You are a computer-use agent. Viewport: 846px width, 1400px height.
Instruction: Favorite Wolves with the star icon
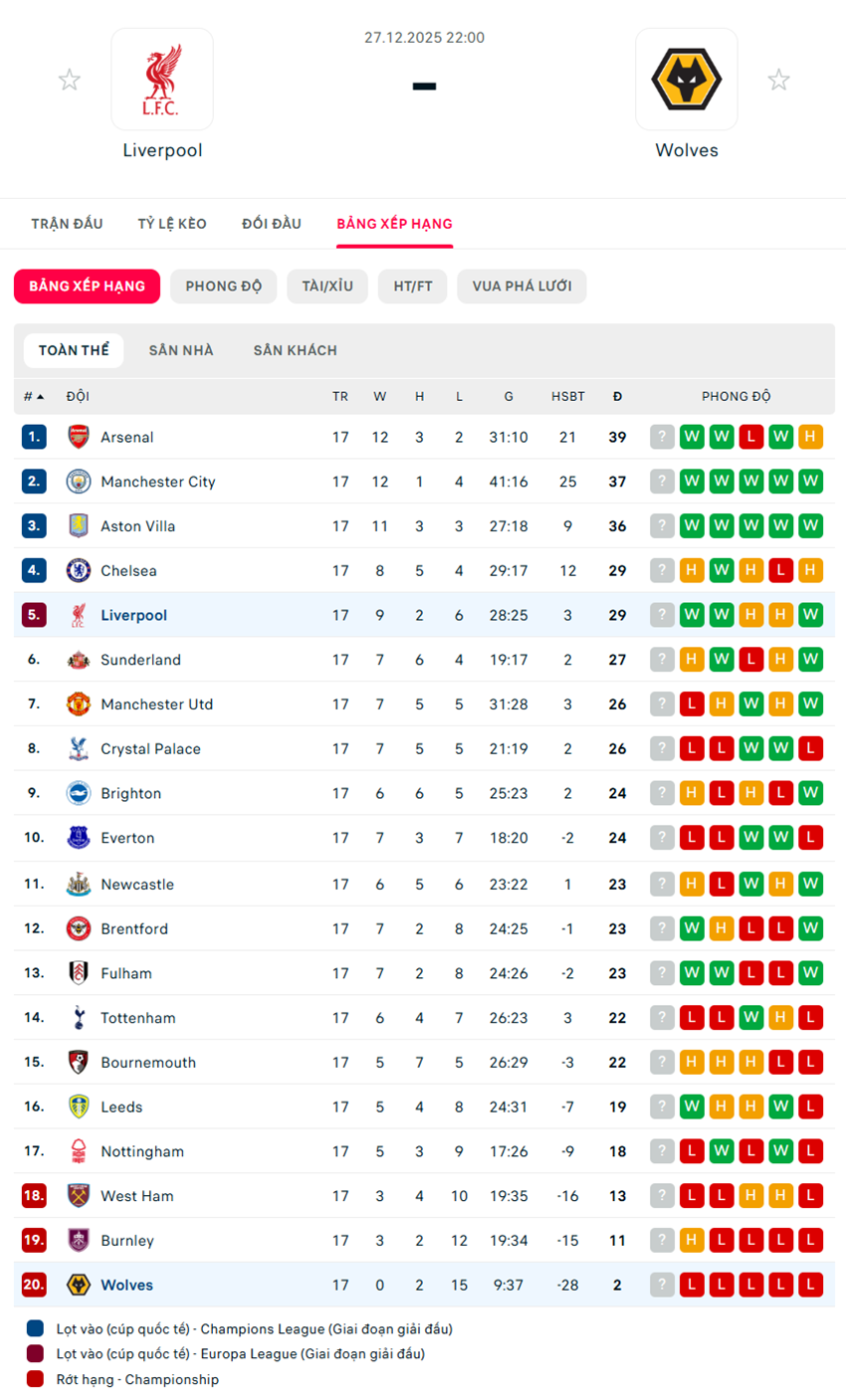pos(778,80)
